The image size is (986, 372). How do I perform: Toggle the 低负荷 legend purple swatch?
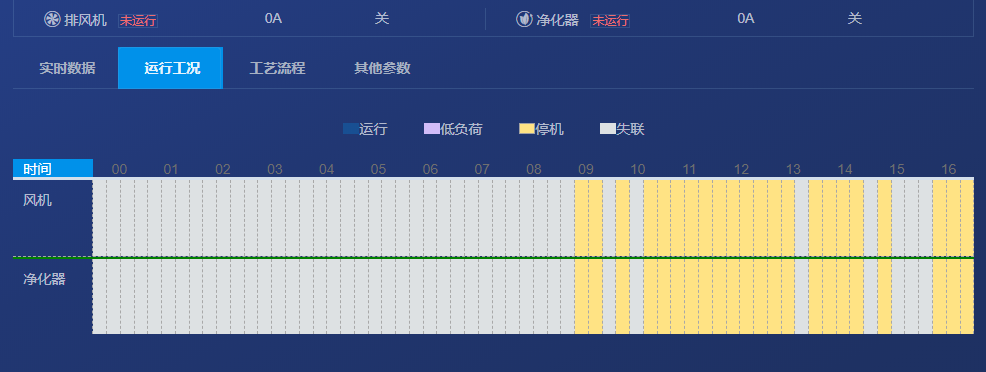[x=432, y=129]
